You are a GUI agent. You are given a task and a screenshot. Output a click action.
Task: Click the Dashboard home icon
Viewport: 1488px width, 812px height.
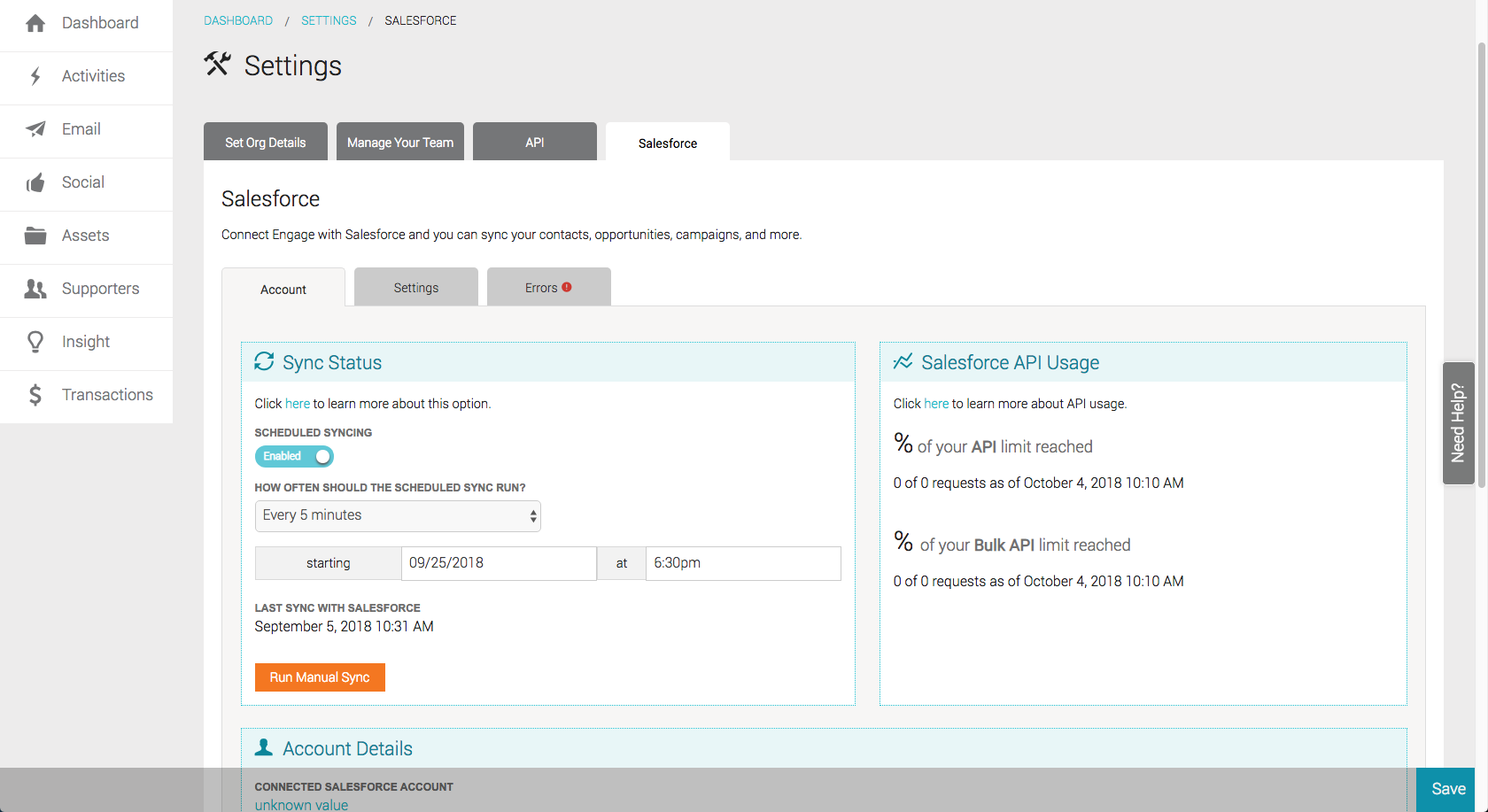tap(35, 24)
